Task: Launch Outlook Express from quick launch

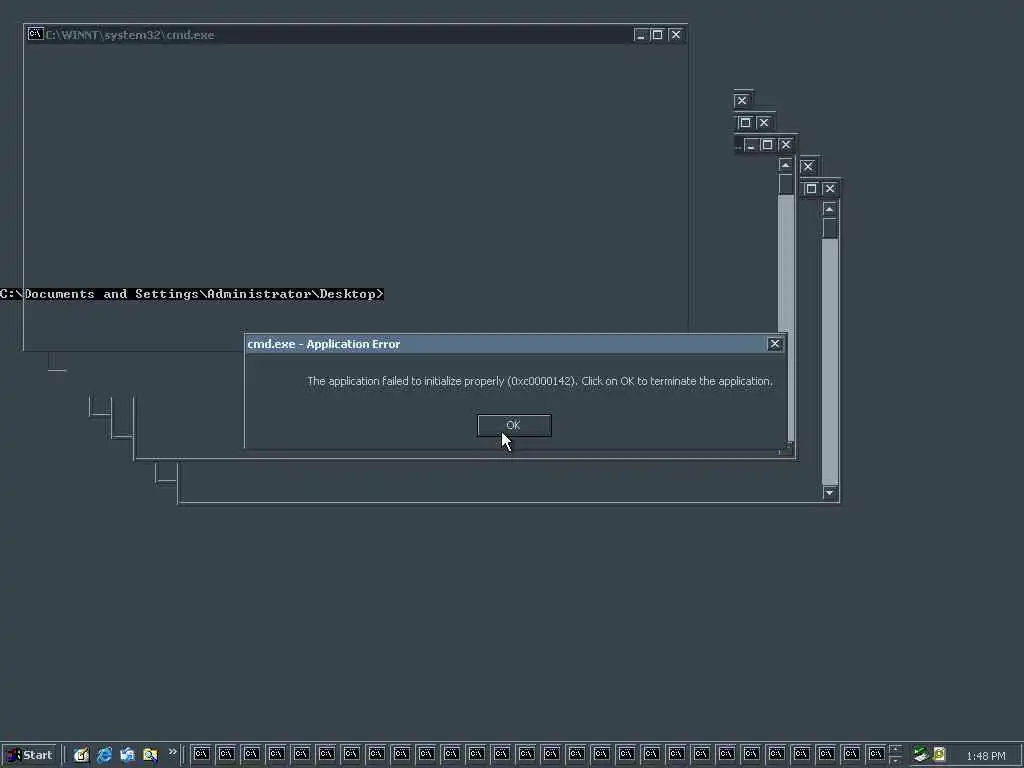Action: pos(127,755)
